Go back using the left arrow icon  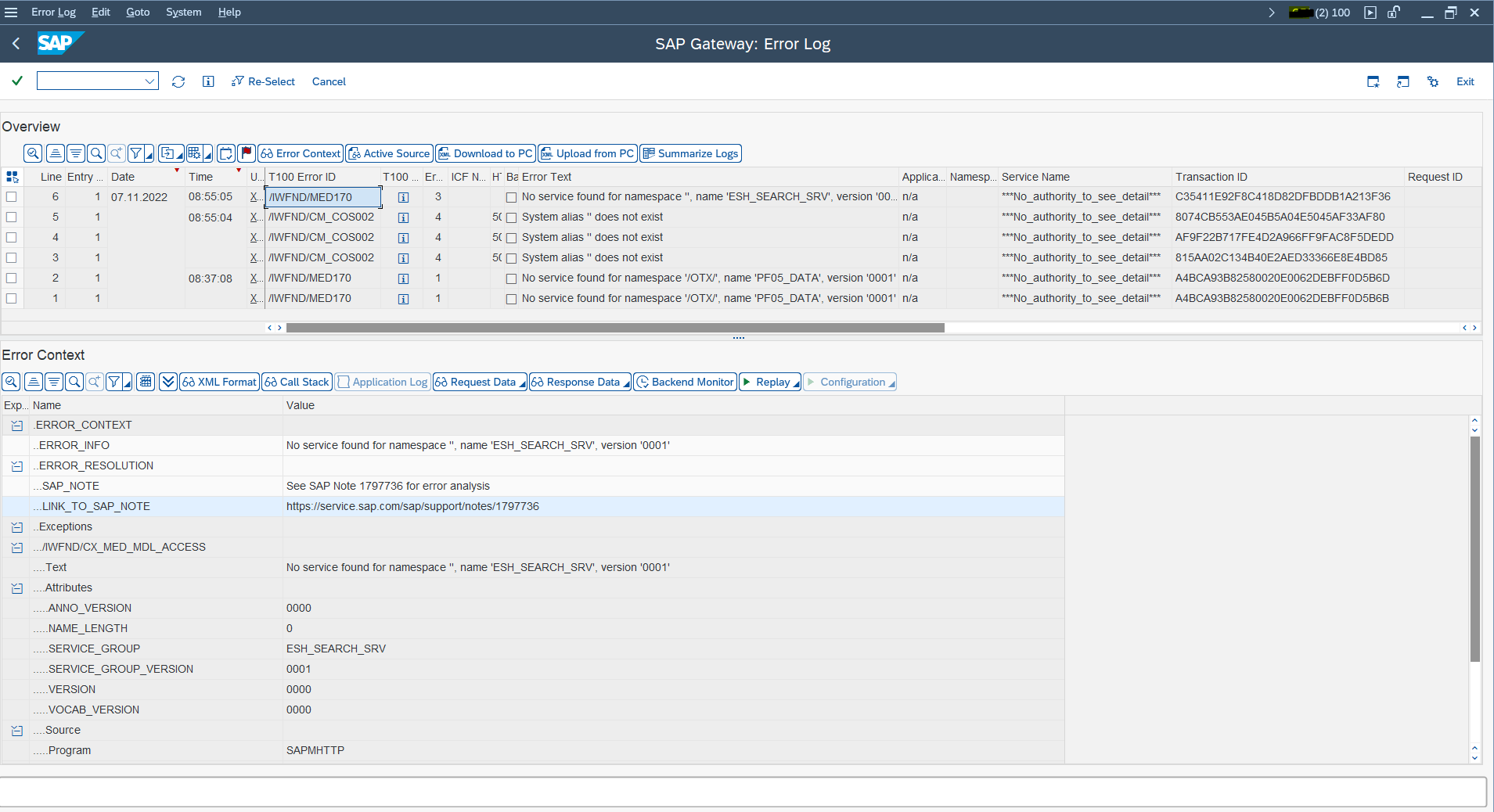point(16,44)
